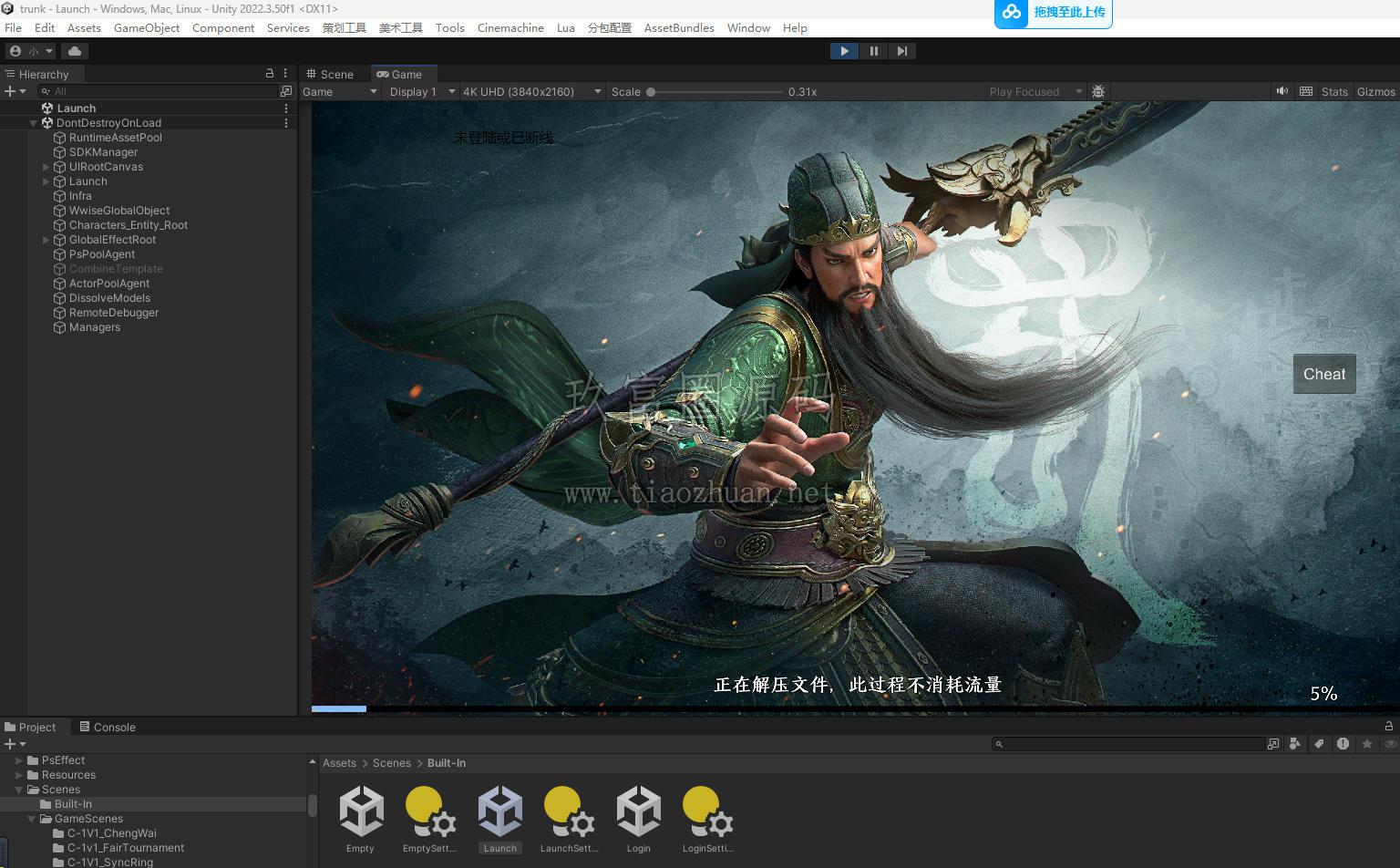
Task: Open DontDestroyOnLoad scene options menu
Action: [x=286, y=123]
